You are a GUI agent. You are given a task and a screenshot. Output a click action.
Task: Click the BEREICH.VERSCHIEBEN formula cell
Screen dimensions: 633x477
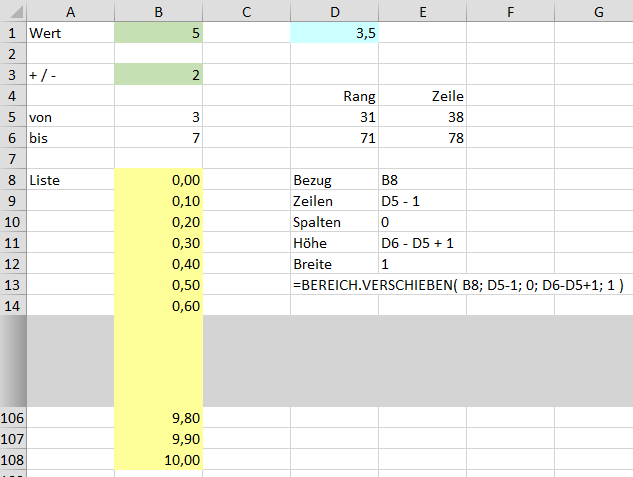[458, 285]
